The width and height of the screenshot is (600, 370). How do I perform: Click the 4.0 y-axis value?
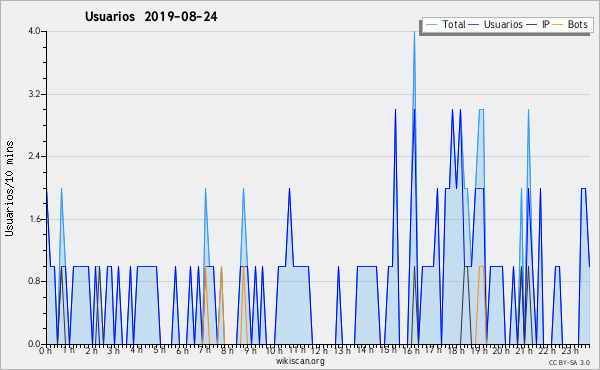point(34,31)
